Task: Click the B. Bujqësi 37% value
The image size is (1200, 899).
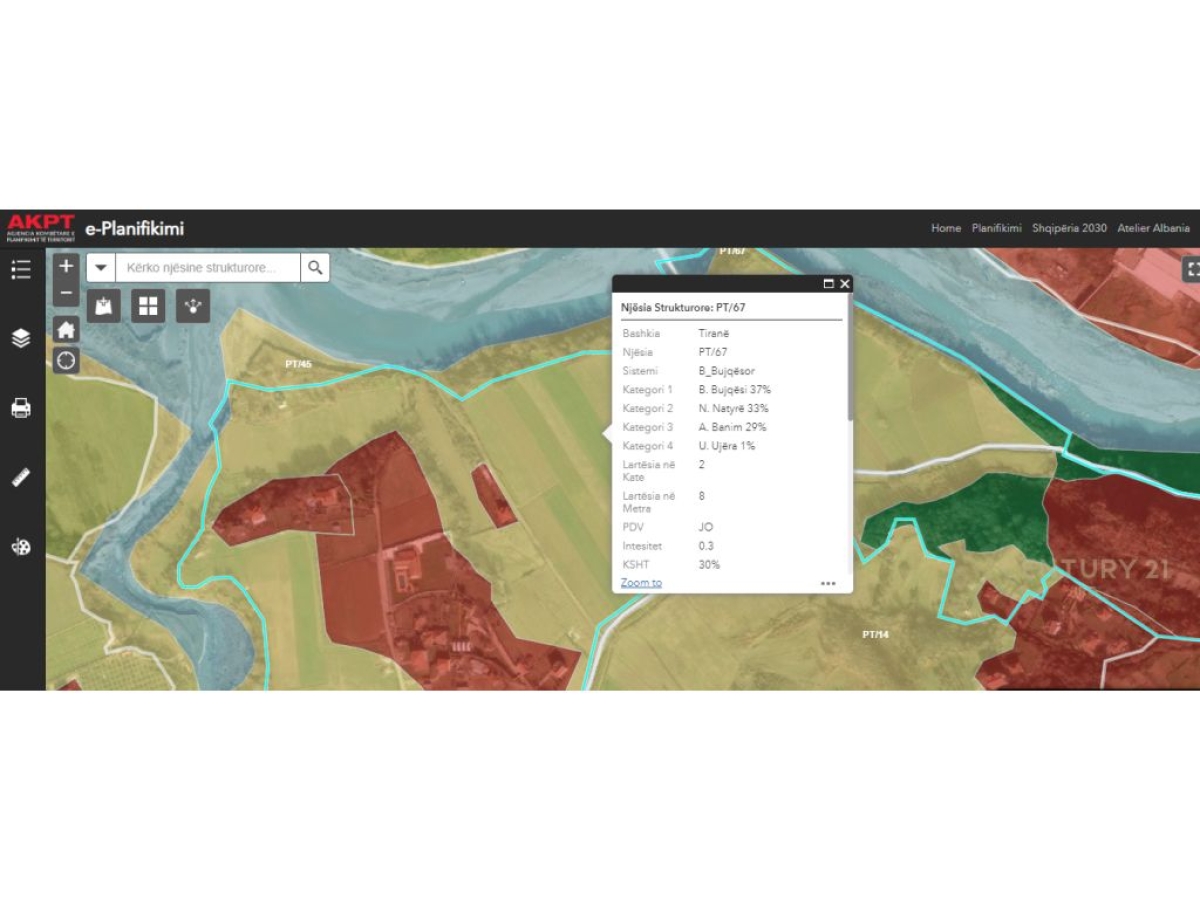Action: pos(734,389)
